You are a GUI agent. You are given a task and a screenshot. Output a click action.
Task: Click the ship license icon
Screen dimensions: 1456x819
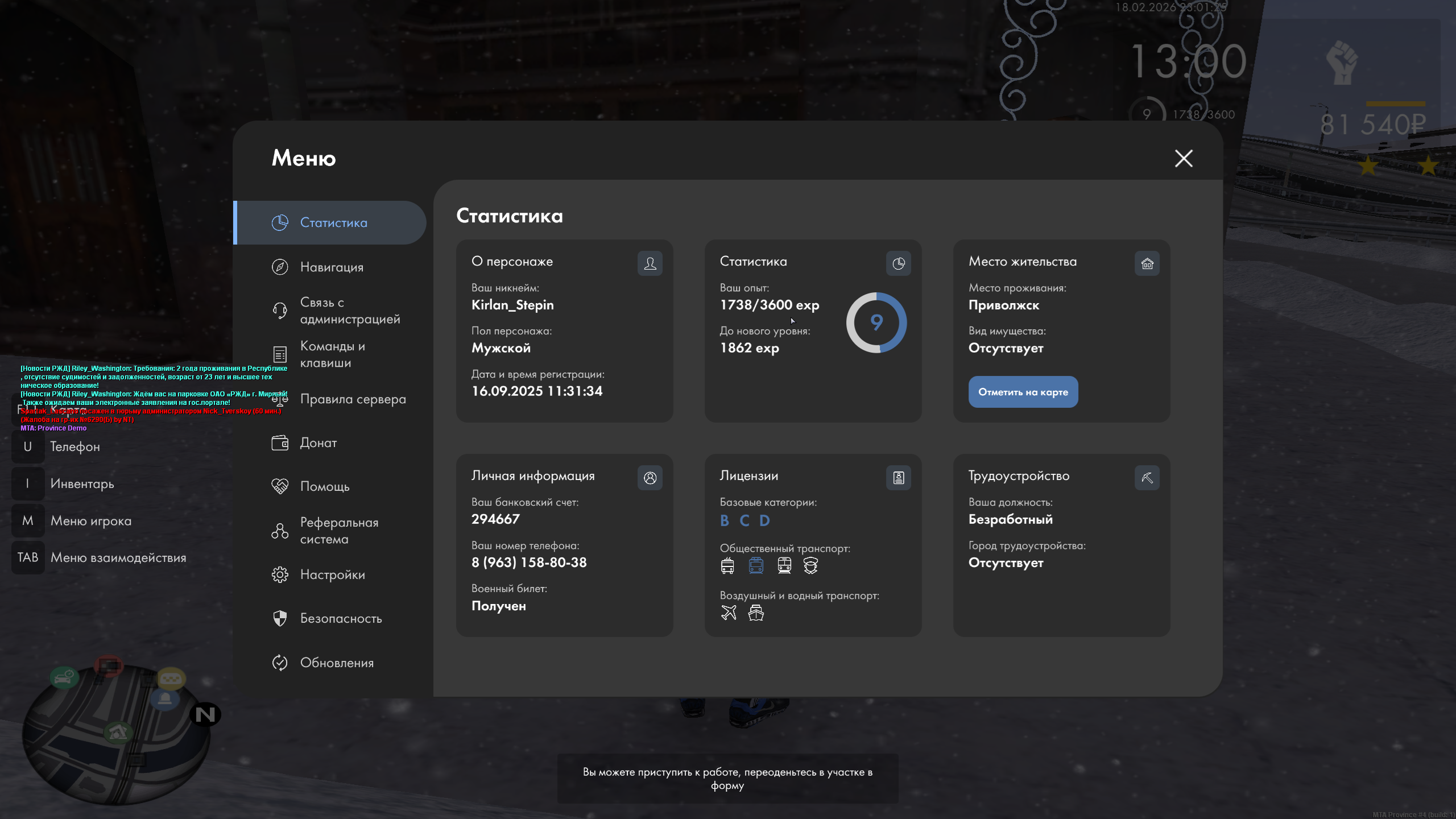[x=756, y=613]
